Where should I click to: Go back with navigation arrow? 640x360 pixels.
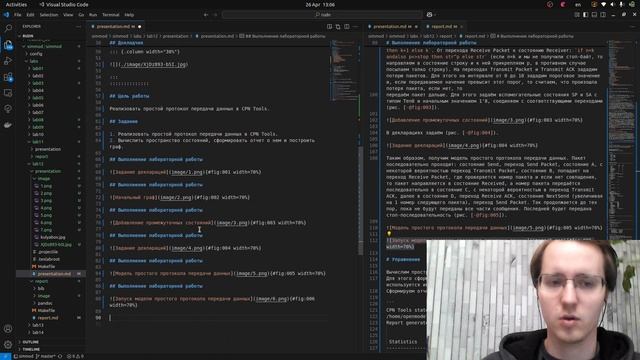(206, 15)
